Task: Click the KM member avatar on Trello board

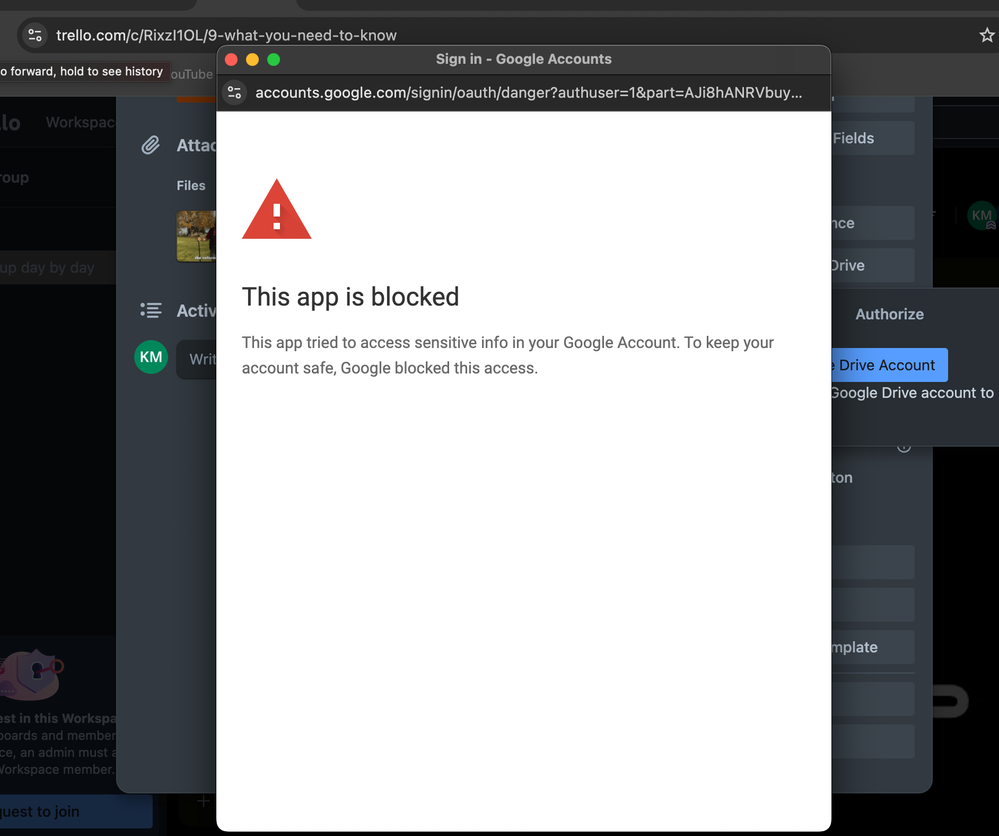Action: pyautogui.click(x=982, y=215)
